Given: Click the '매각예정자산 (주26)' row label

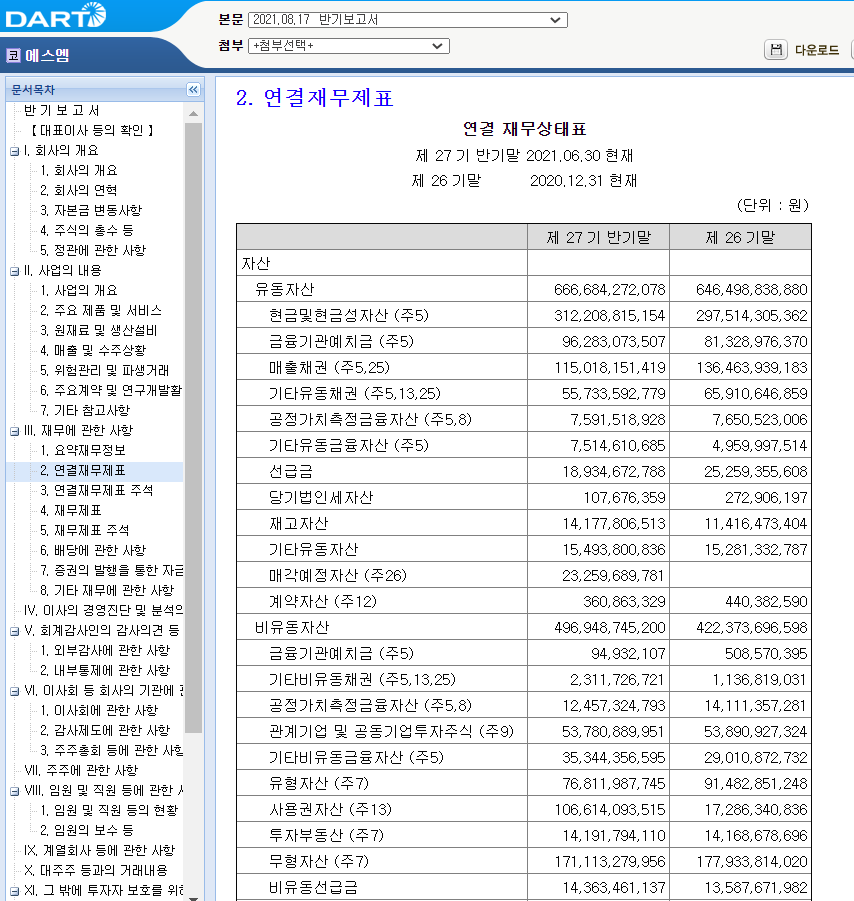Looking at the screenshot, I should 338,576.
